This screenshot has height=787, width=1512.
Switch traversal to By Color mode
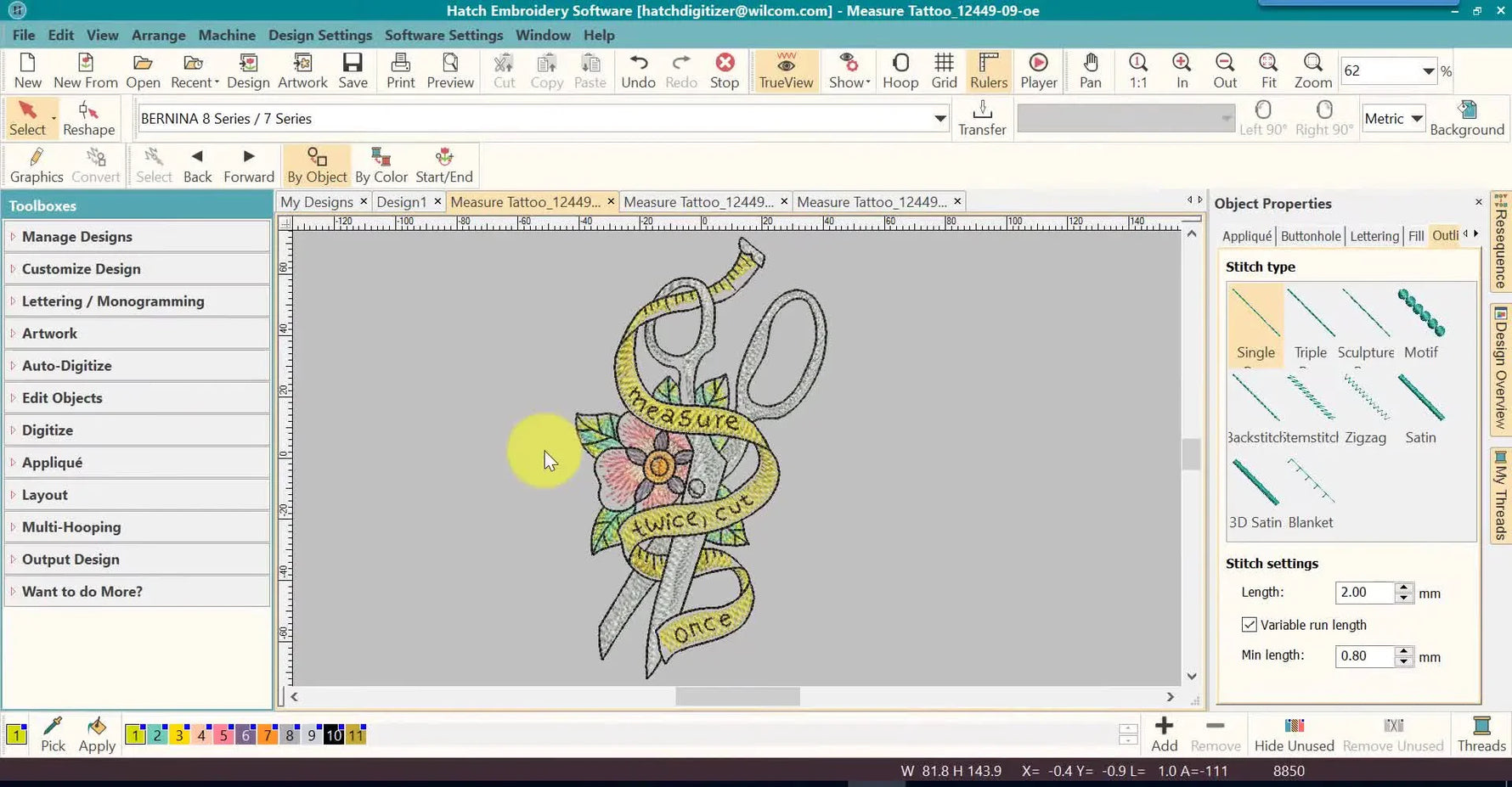click(x=381, y=164)
